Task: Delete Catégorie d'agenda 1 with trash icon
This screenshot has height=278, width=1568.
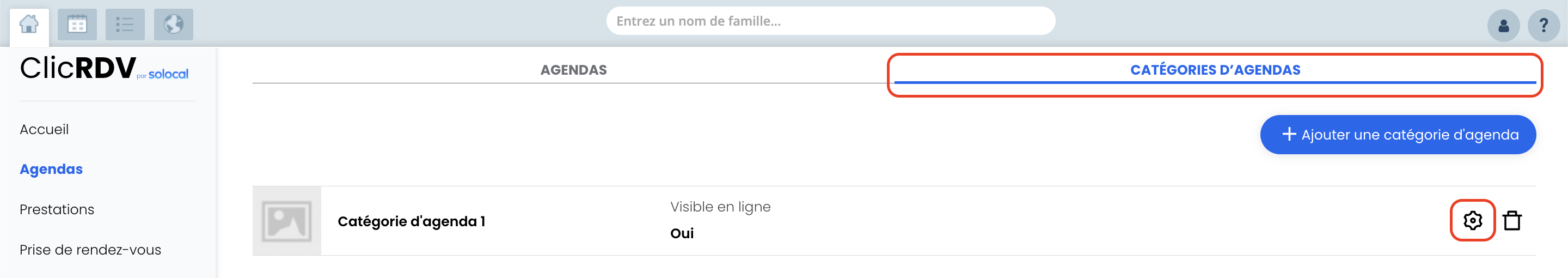Action: (1512, 220)
